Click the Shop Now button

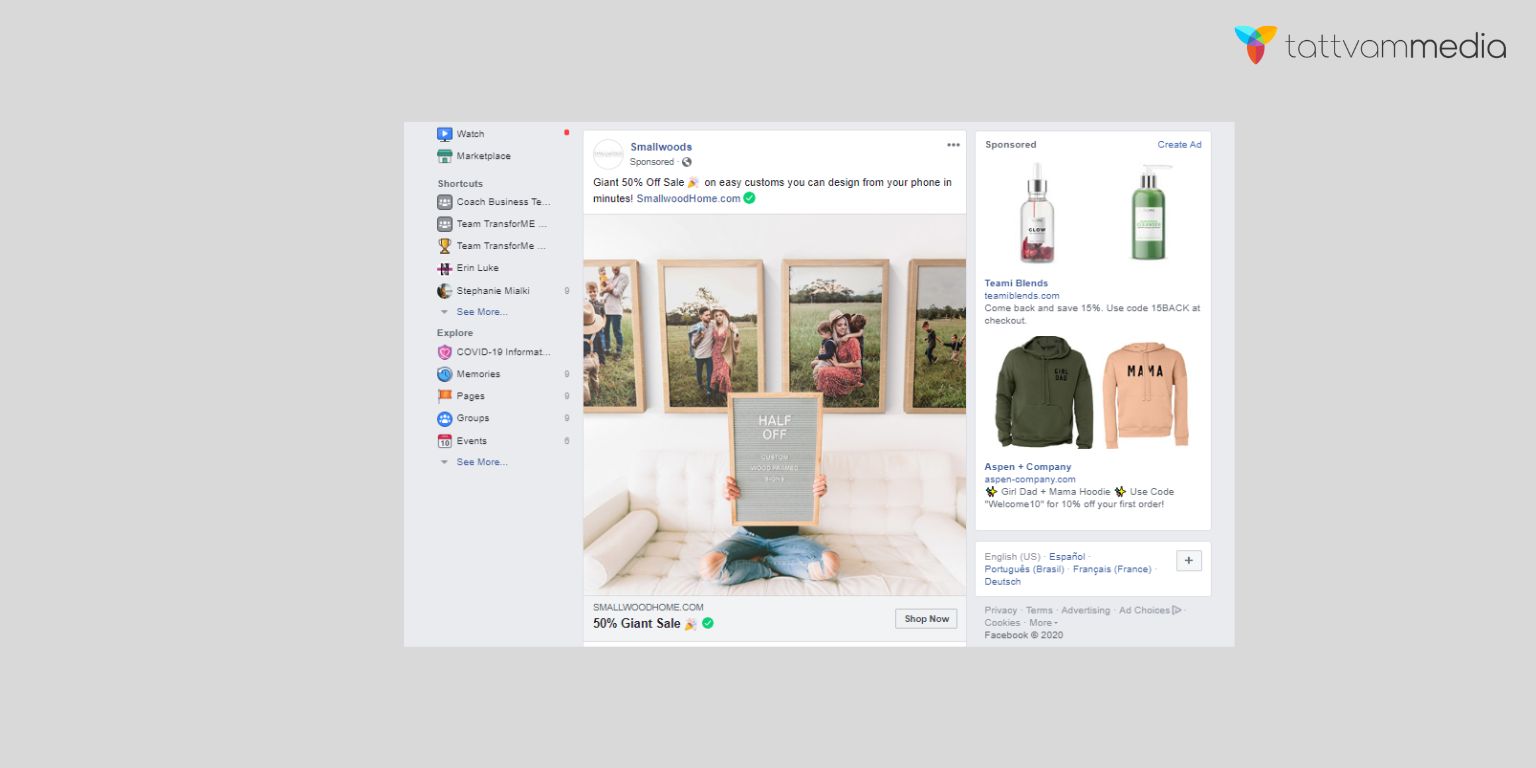(x=926, y=619)
